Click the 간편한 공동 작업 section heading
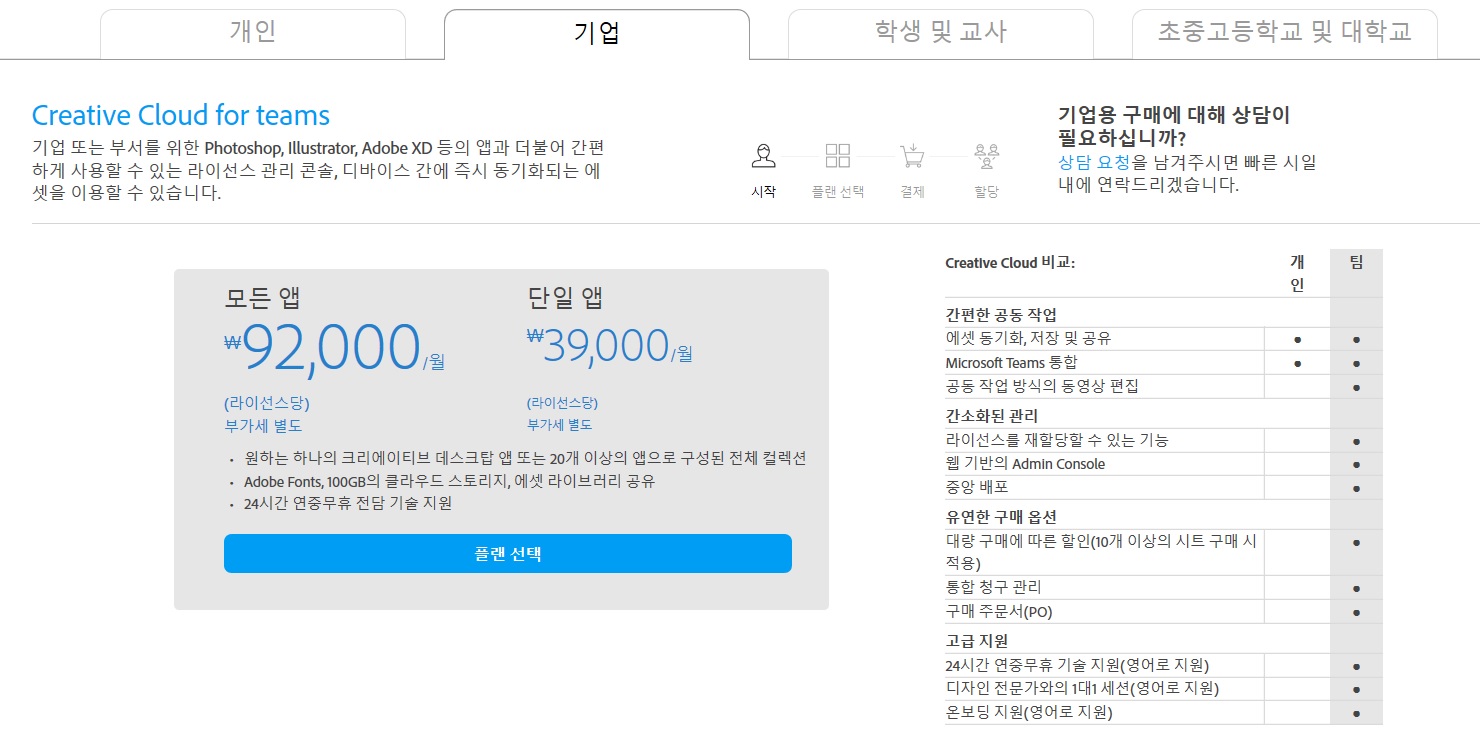This screenshot has height=743, width=1480. [1000, 314]
